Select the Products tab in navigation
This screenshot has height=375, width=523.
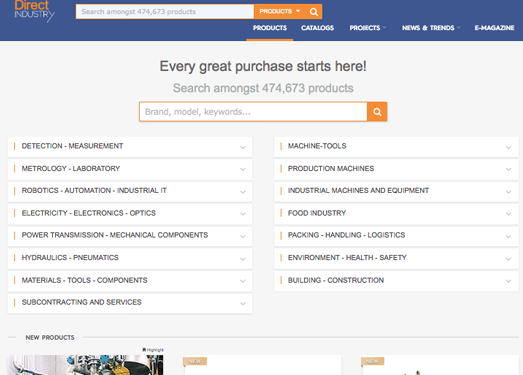pos(270,28)
